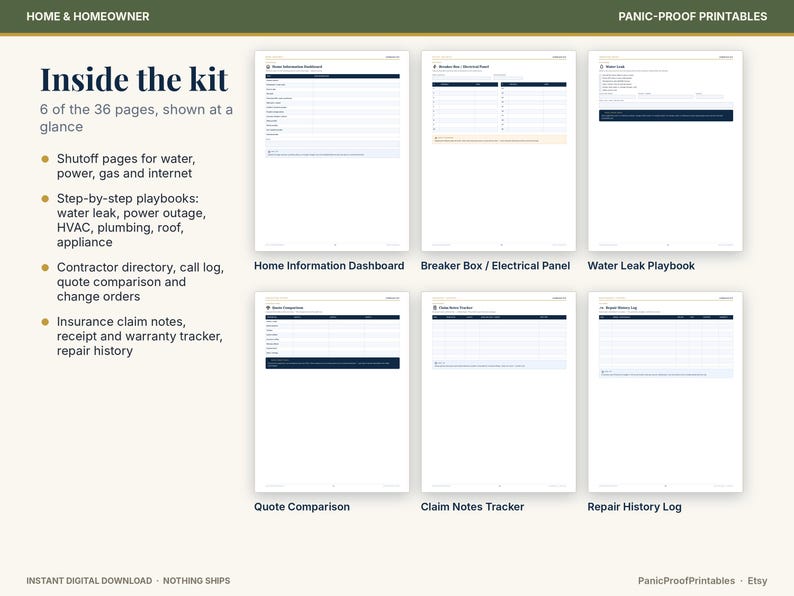Click the 'Etsy' footer text
794x596 pixels.
click(757, 581)
